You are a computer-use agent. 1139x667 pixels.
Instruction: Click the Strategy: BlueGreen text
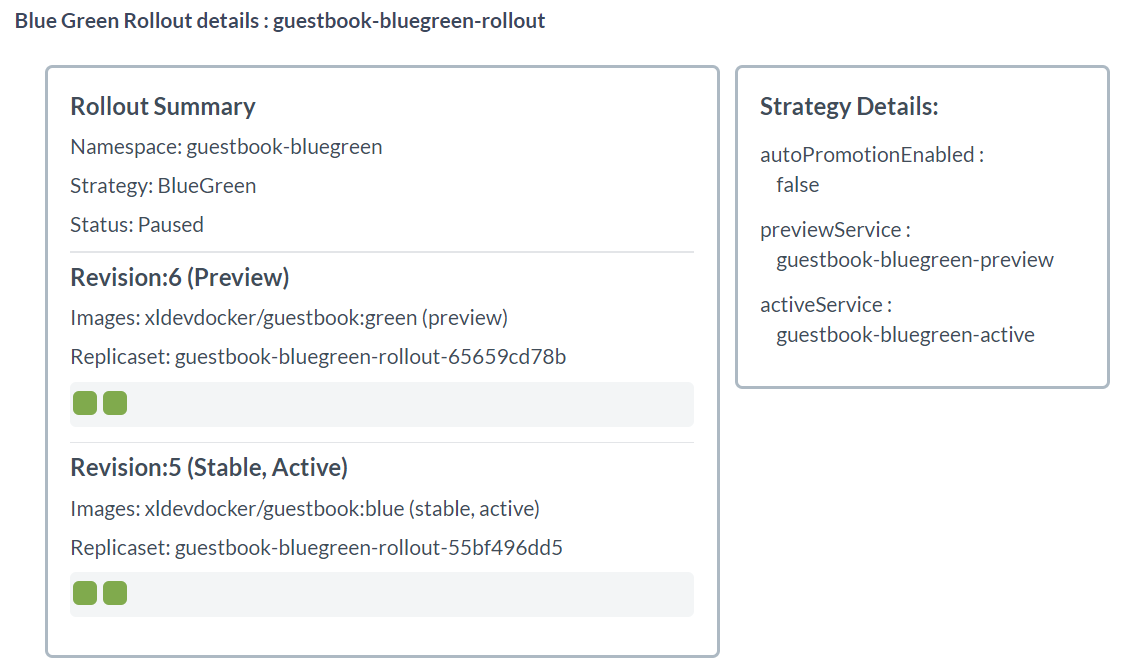(x=163, y=186)
